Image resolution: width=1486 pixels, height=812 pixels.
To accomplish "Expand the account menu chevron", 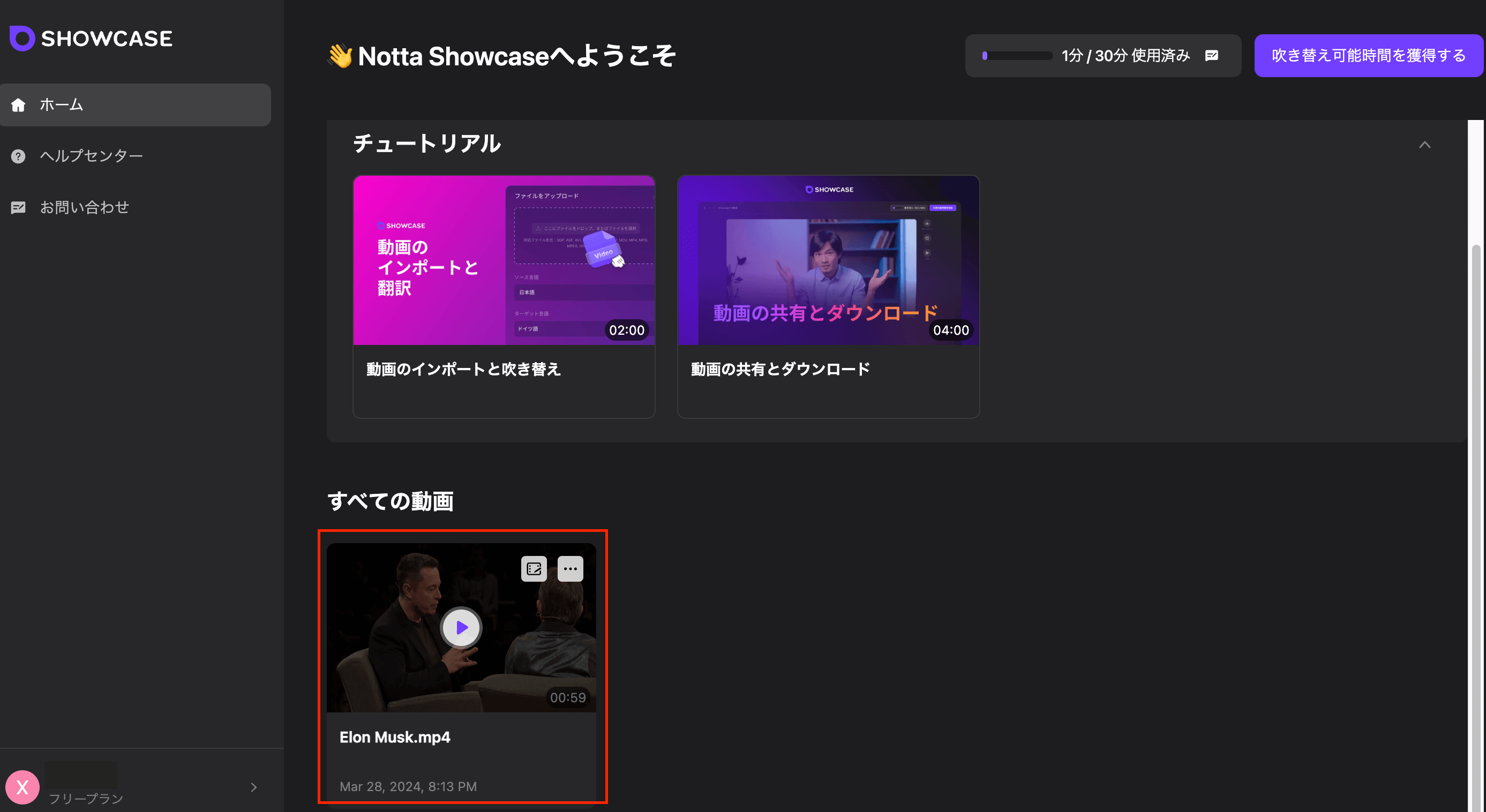I will coord(253,787).
